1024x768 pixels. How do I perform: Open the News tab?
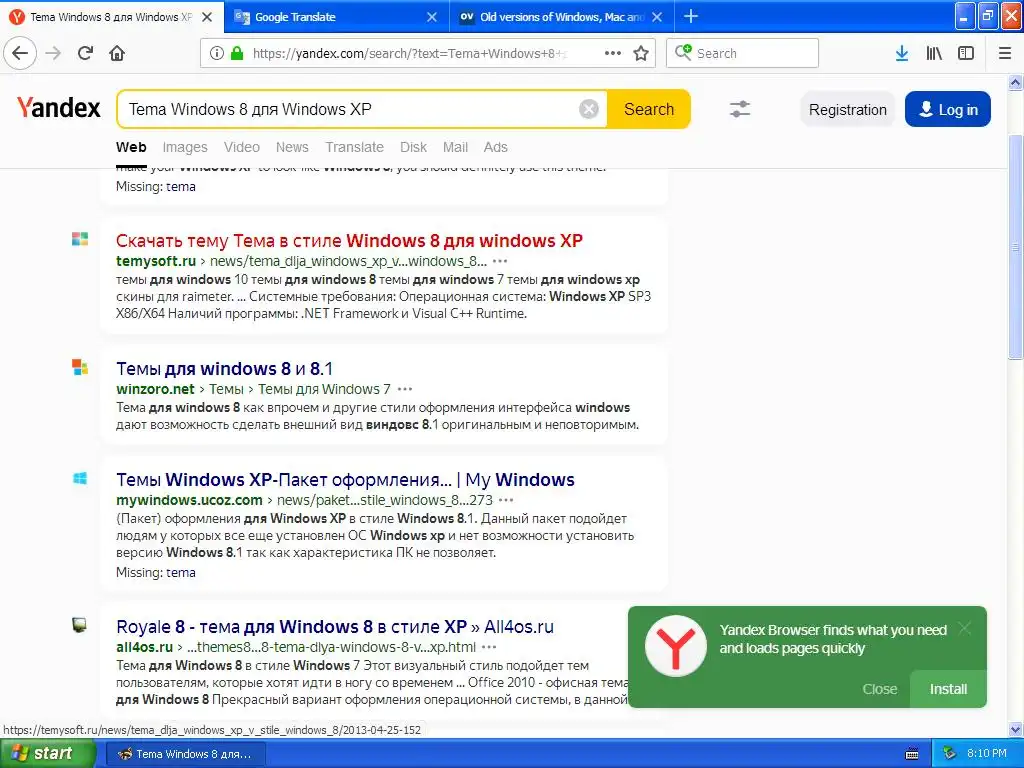[292, 148]
